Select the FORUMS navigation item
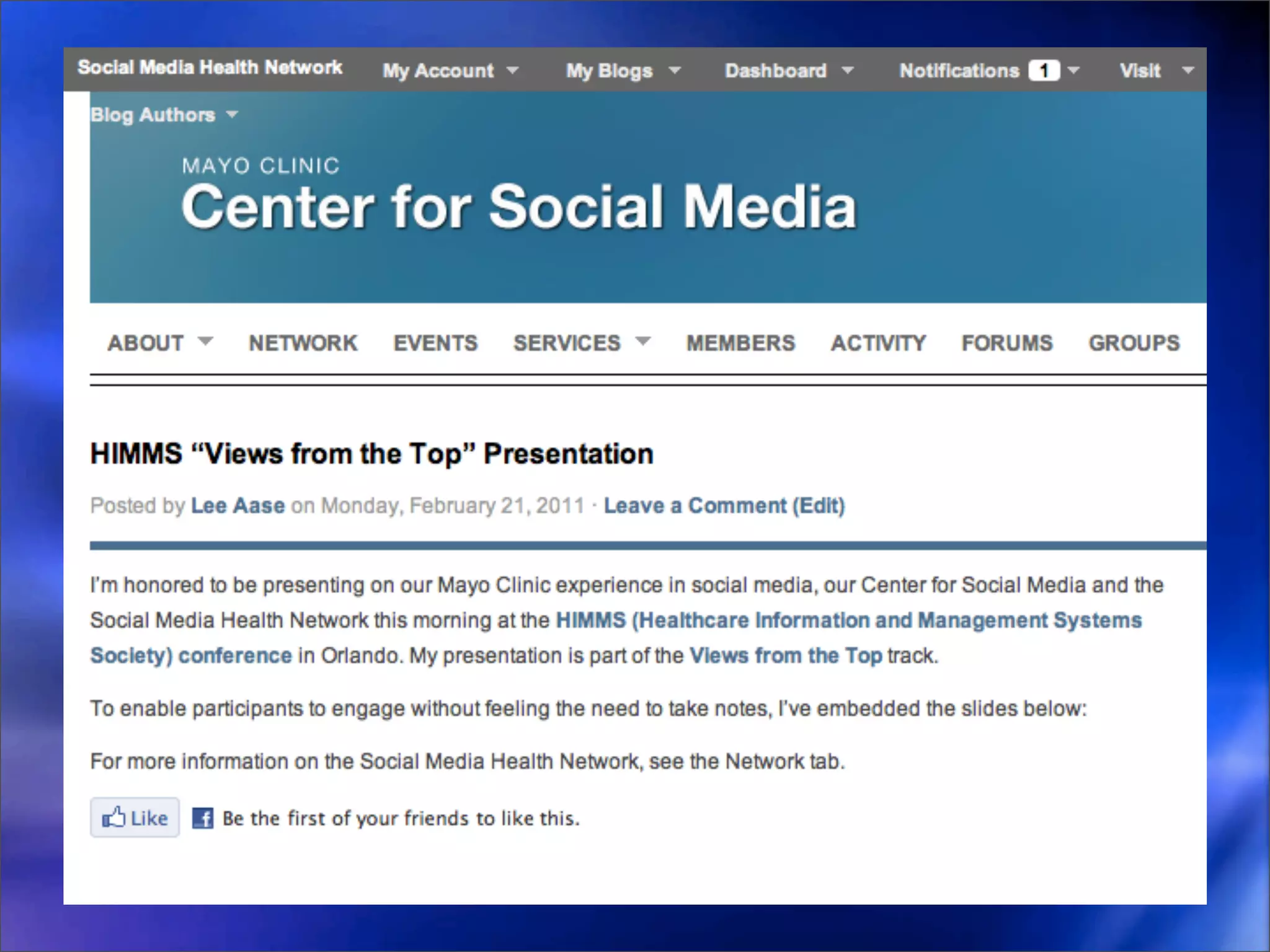The image size is (1270, 952). point(1007,343)
